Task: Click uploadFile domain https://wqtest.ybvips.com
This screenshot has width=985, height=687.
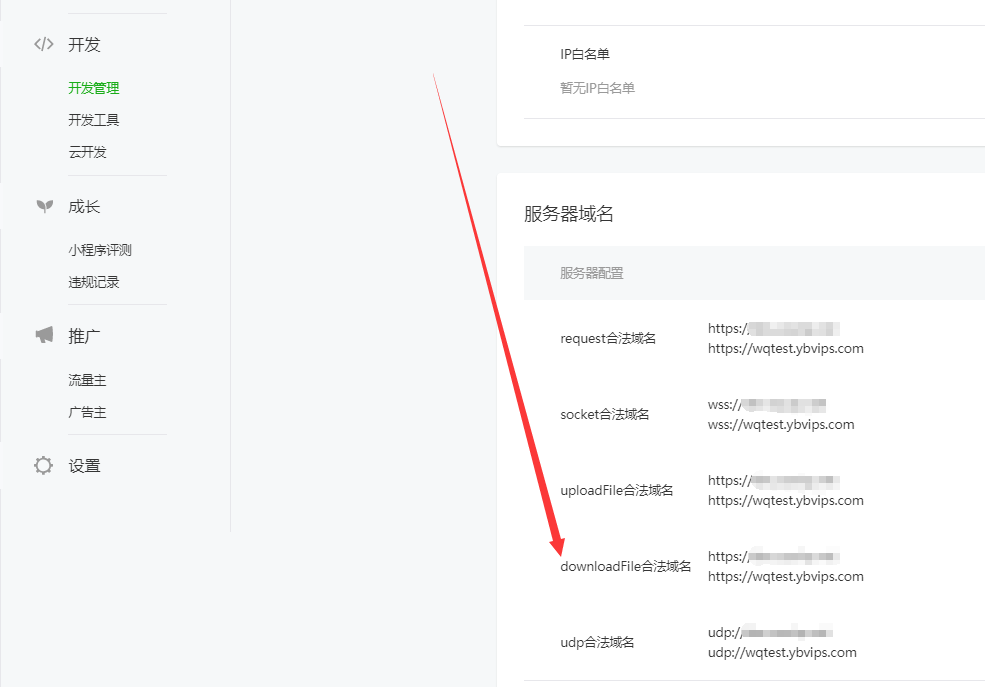Action: (786, 500)
